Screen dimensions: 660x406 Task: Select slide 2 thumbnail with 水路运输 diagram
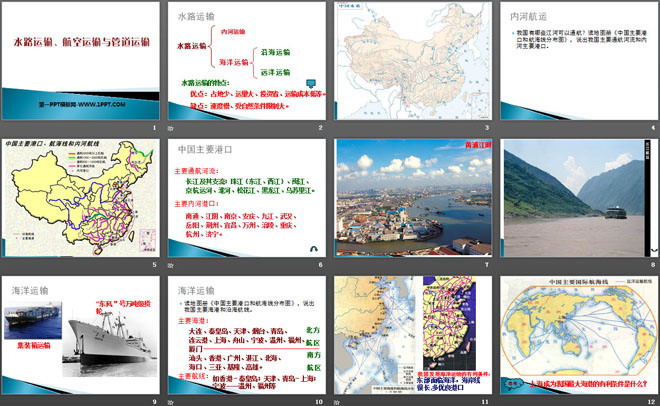click(x=247, y=61)
